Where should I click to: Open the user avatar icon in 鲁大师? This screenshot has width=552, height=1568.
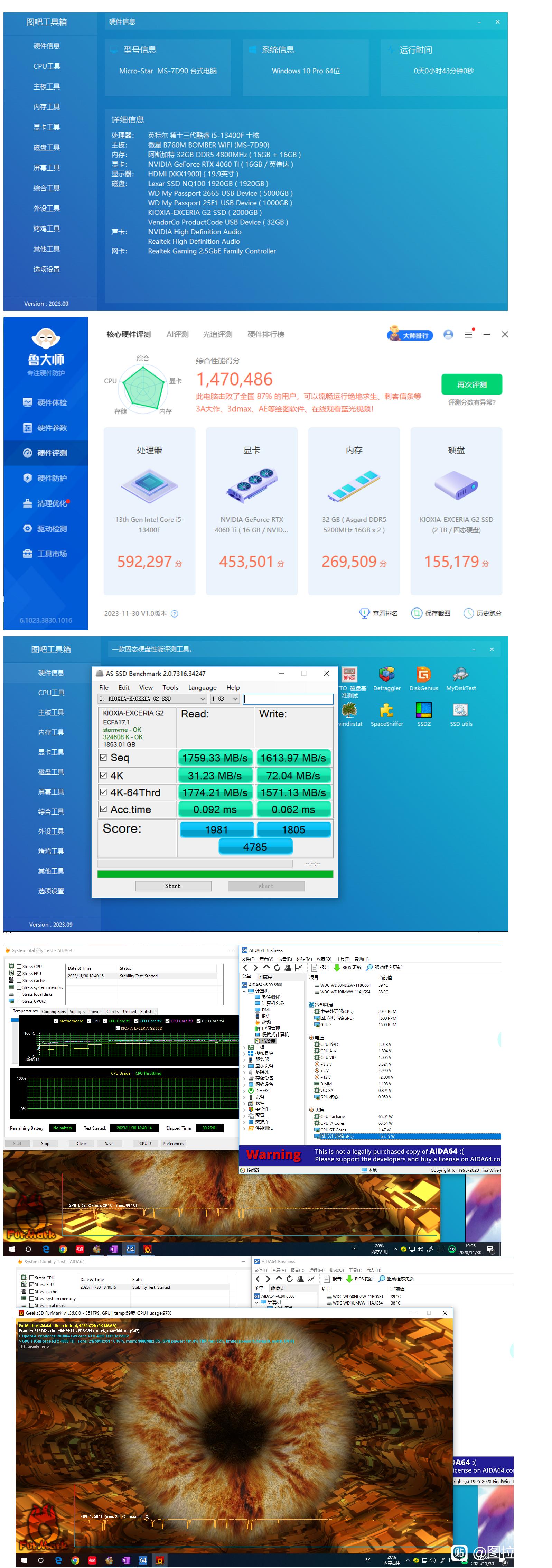(449, 335)
